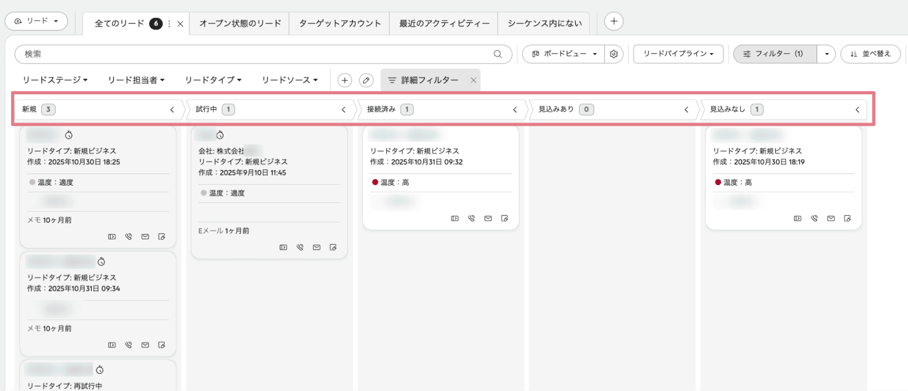The width and height of the screenshot is (908, 391).
Task: Click call icon on 09:34 lead card
Action: [x=129, y=345]
